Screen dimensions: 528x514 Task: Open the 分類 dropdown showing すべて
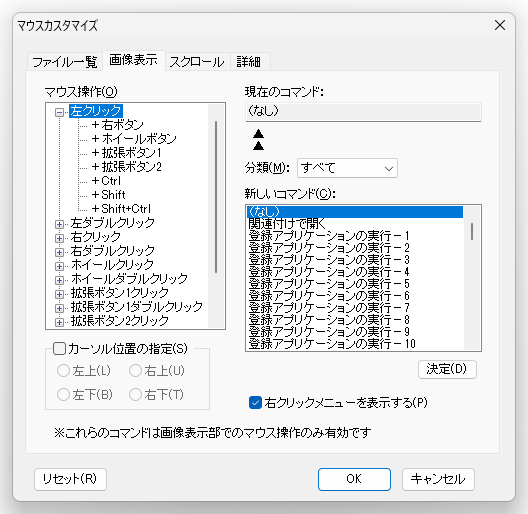[347, 168]
